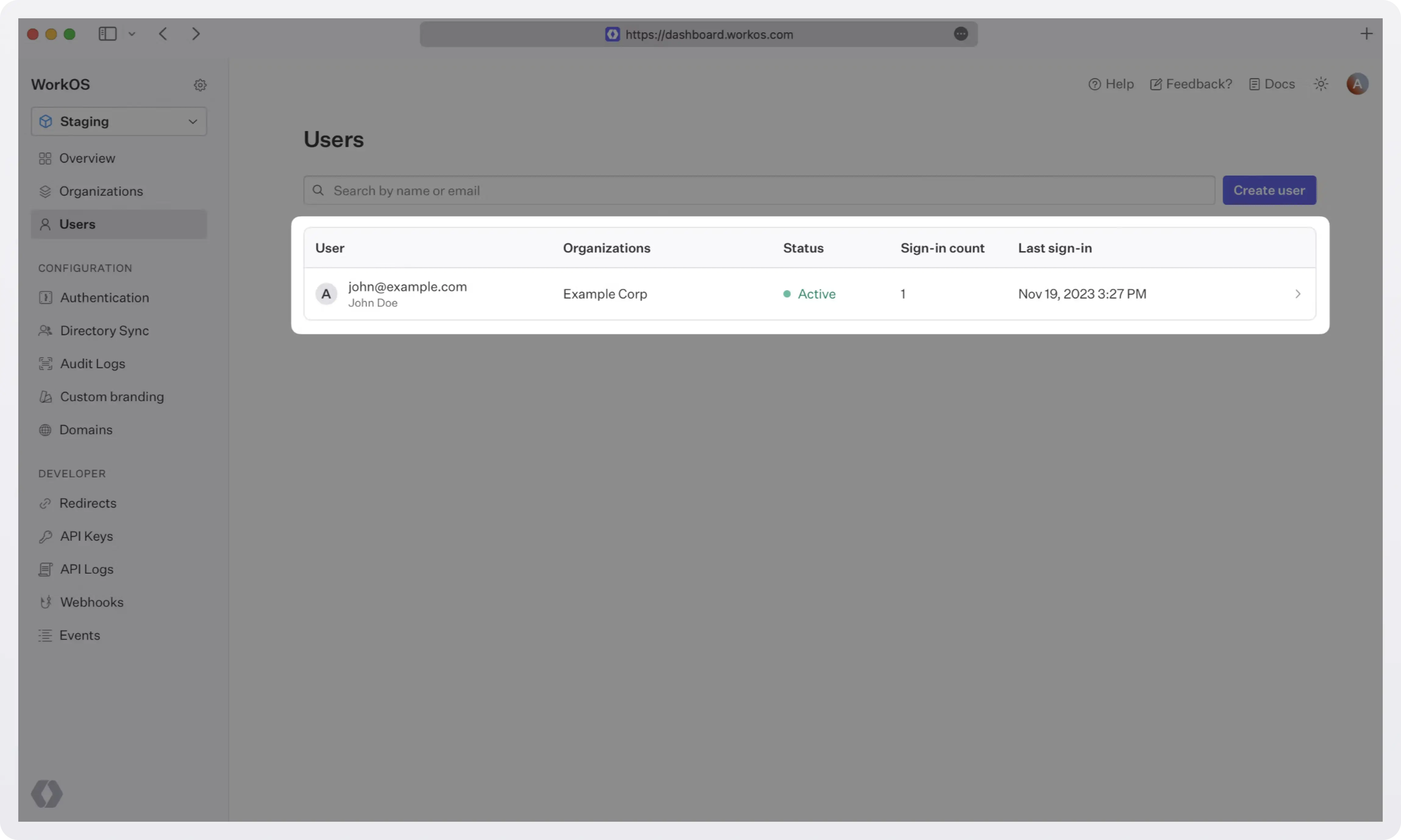Click the Organizations column header

click(x=606, y=248)
